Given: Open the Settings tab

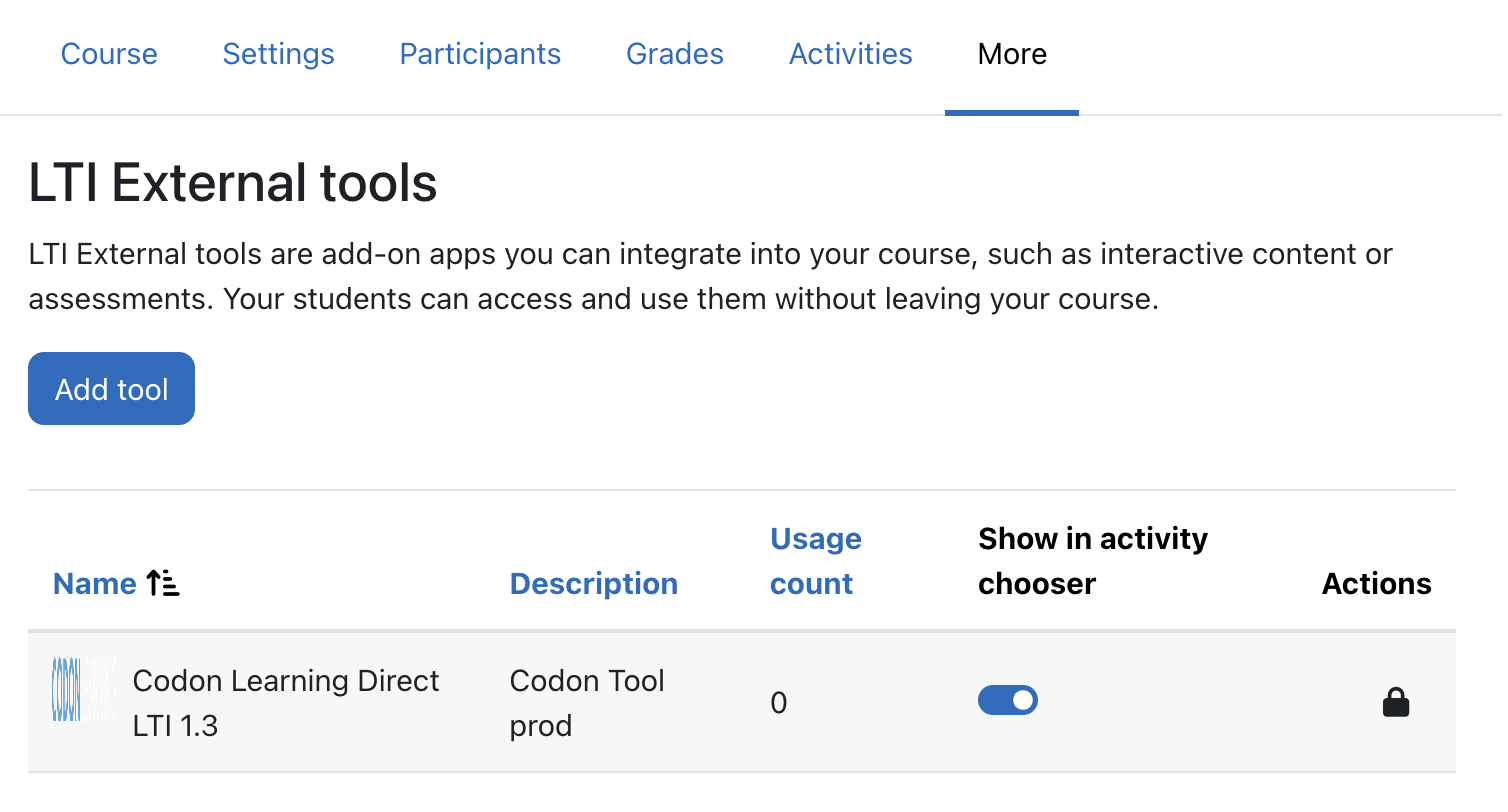Looking at the screenshot, I should (278, 54).
